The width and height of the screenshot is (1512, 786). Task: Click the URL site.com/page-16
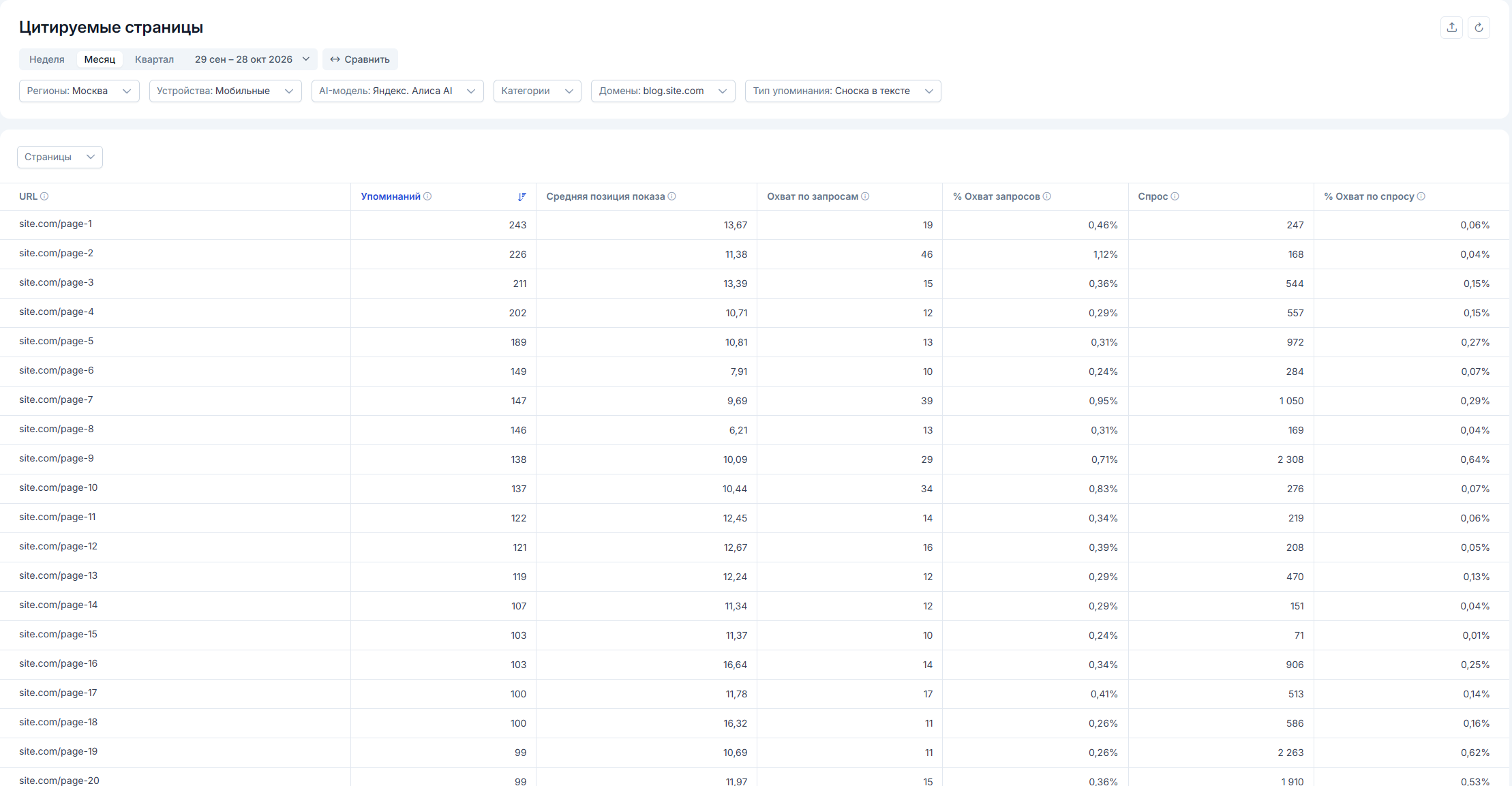58,663
